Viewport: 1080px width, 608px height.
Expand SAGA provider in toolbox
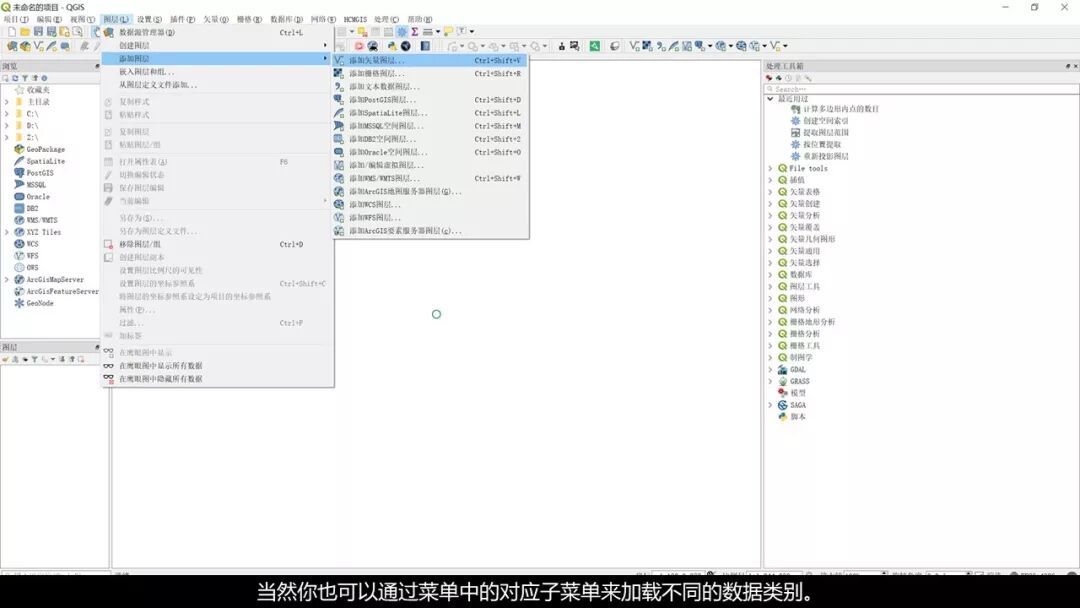tap(770, 405)
